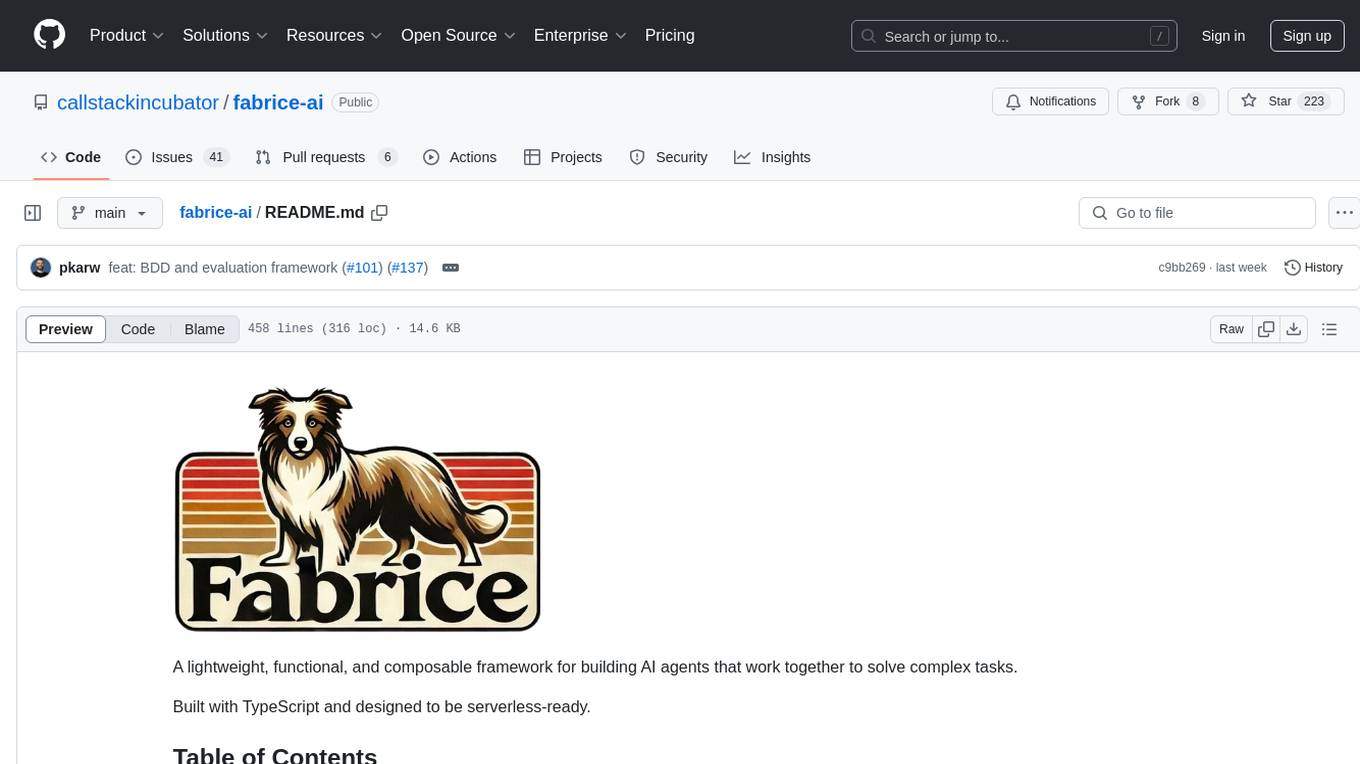The width and height of the screenshot is (1360, 764).
Task: Click the Sign up button
Action: click(1307, 36)
